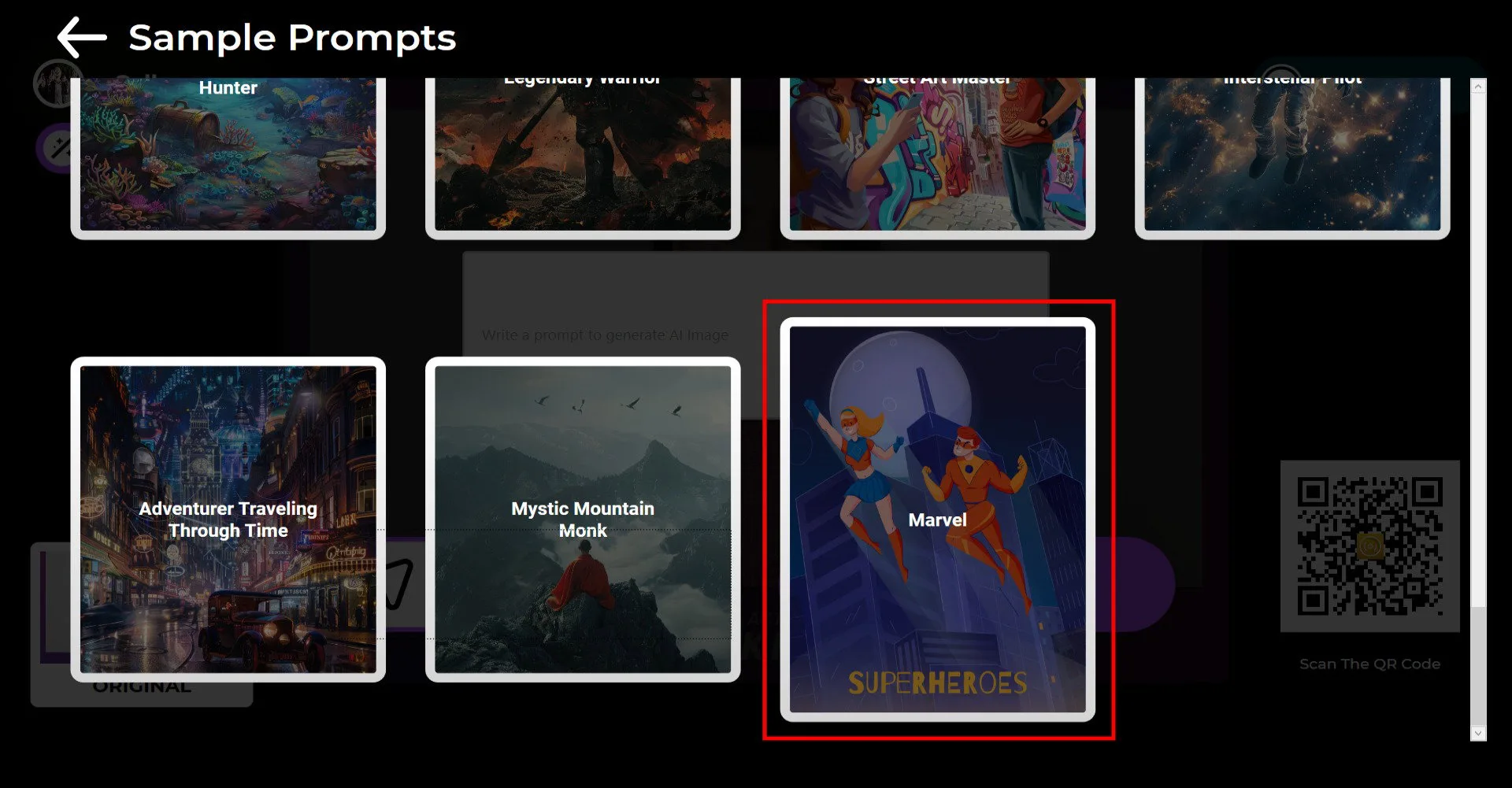Click the QR code image
Image resolution: width=1512 pixels, height=788 pixels.
click(x=1369, y=546)
